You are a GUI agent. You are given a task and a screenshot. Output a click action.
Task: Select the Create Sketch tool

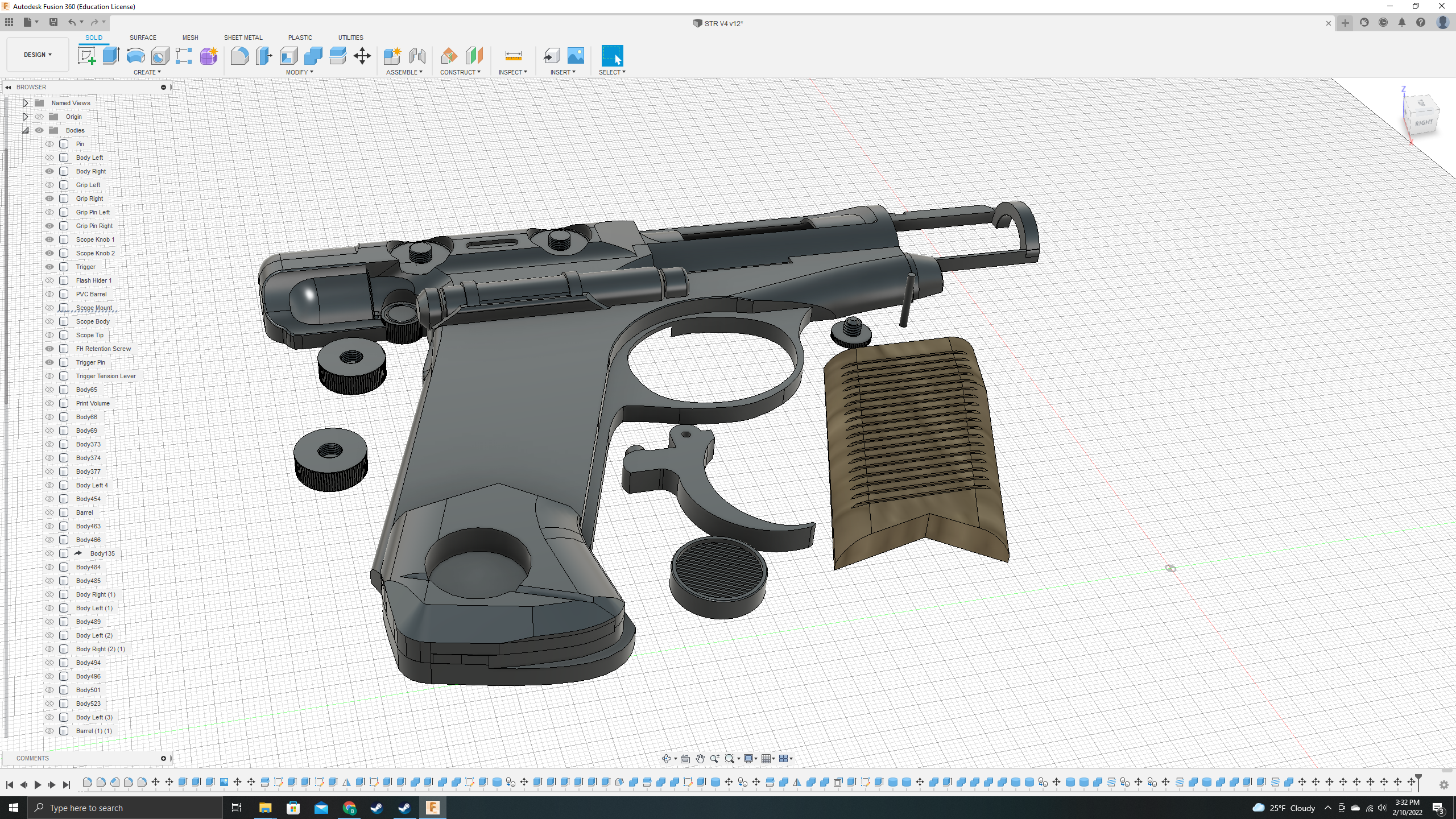(x=86, y=56)
